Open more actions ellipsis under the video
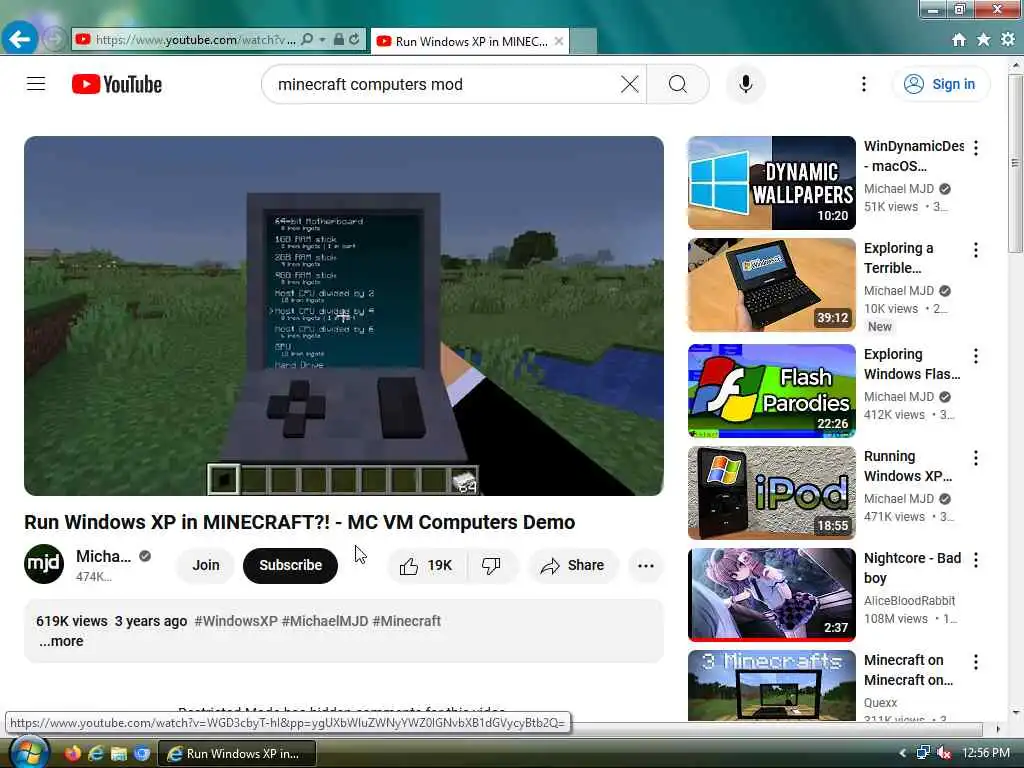The width and height of the screenshot is (1024, 768). tap(646, 566)
